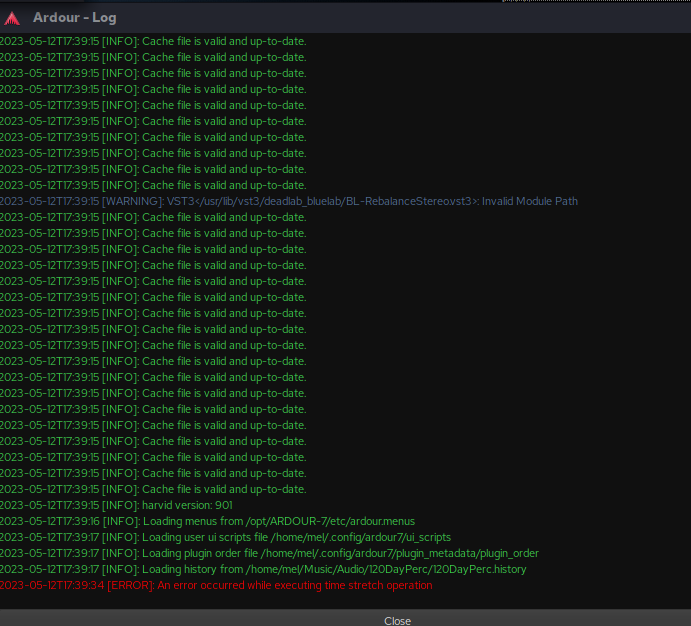Click the timestamp of the error entry
Screen dimensions: 691x626
coord(50,585)
